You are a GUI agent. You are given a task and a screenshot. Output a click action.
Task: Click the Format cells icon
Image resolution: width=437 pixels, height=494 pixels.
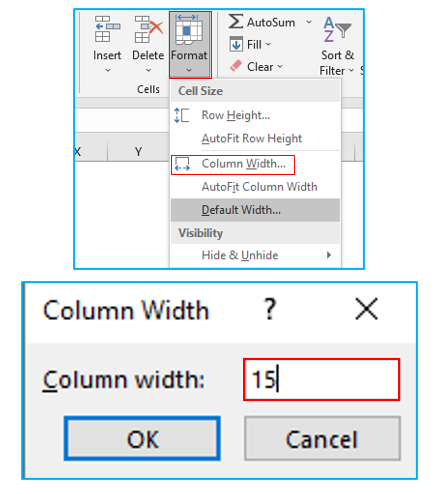[189, 30]
